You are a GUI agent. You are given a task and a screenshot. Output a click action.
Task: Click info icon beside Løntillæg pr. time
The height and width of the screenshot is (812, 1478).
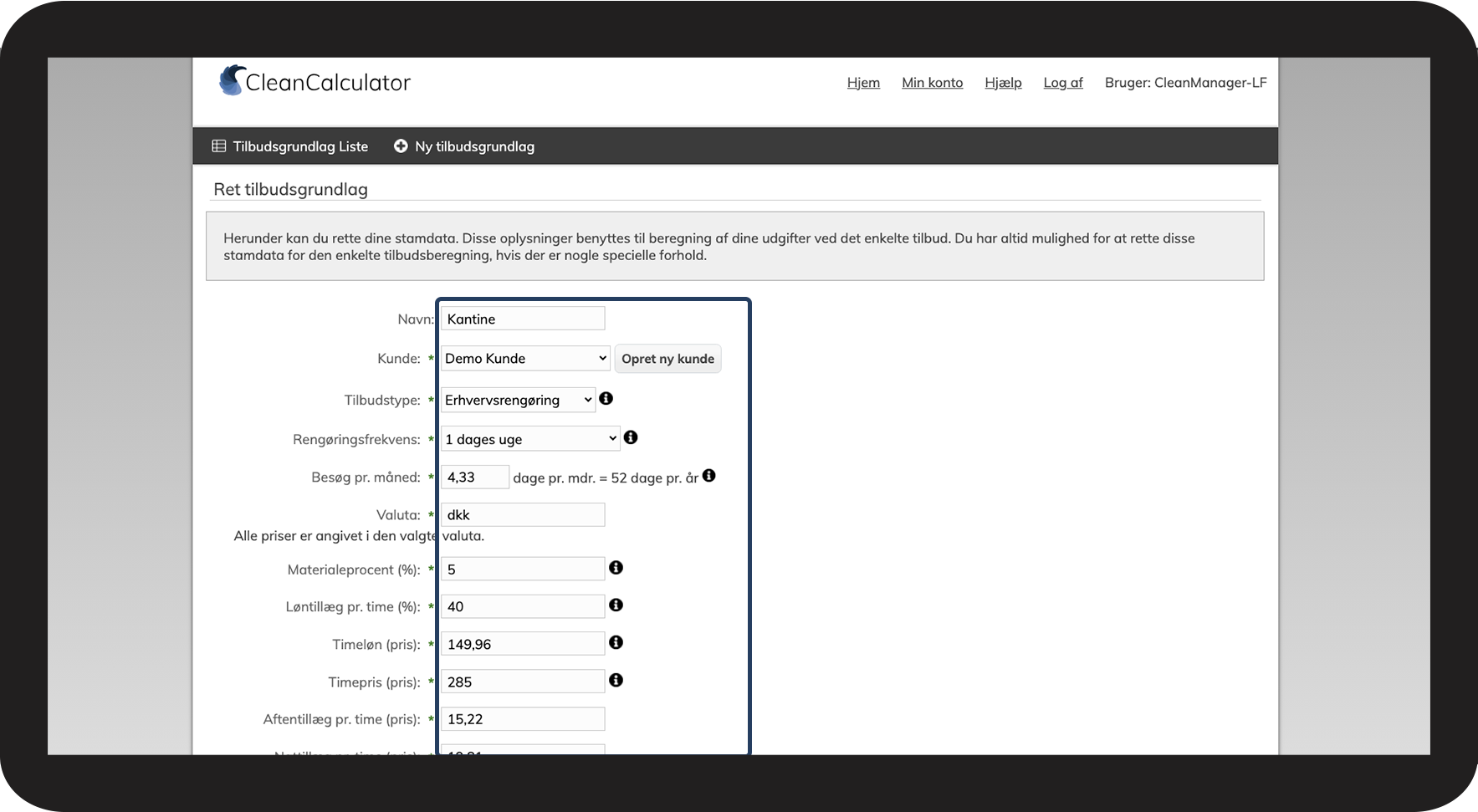coord(616,605)
